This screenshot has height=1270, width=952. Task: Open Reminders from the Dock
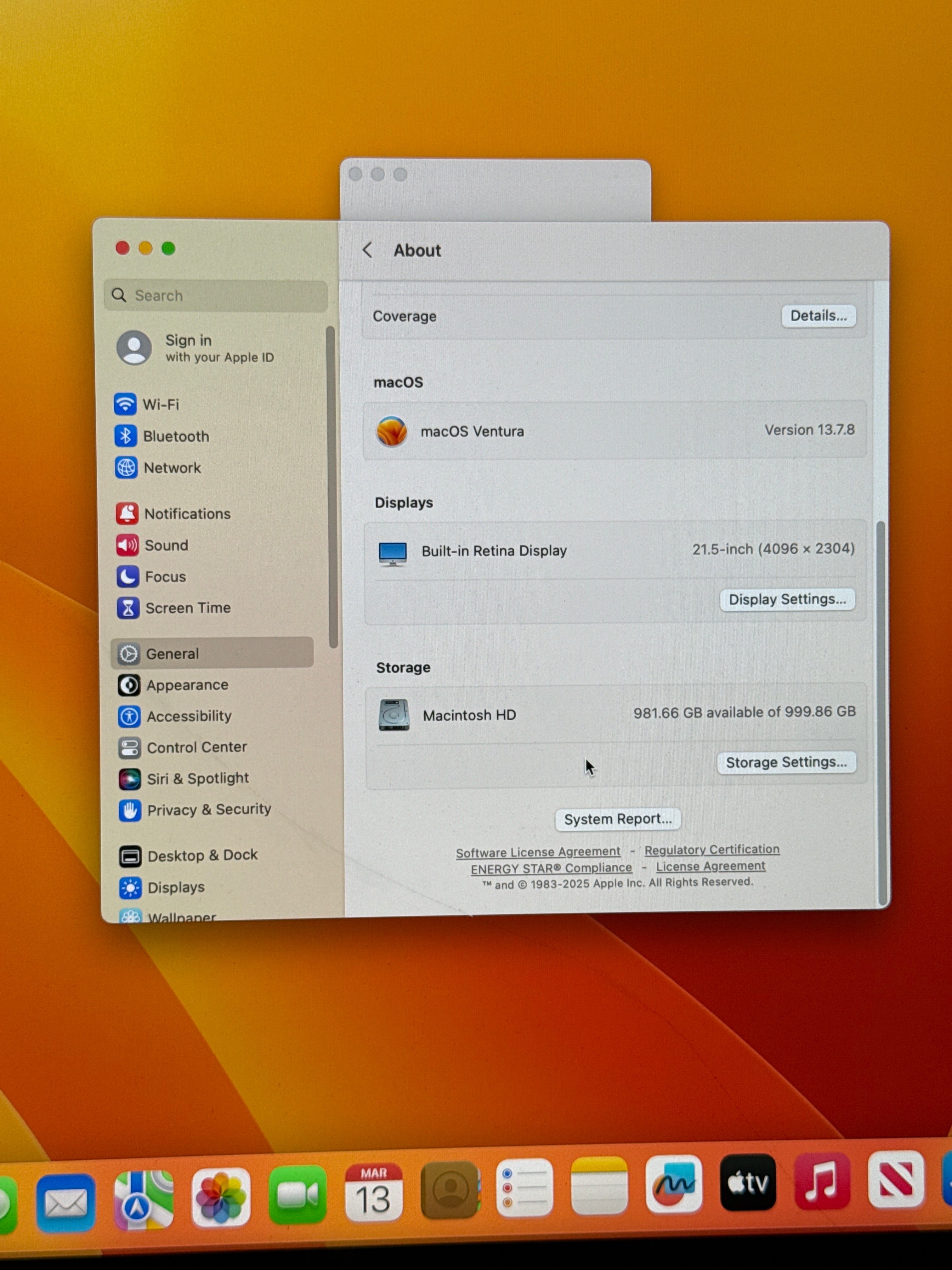point(524,1188)
